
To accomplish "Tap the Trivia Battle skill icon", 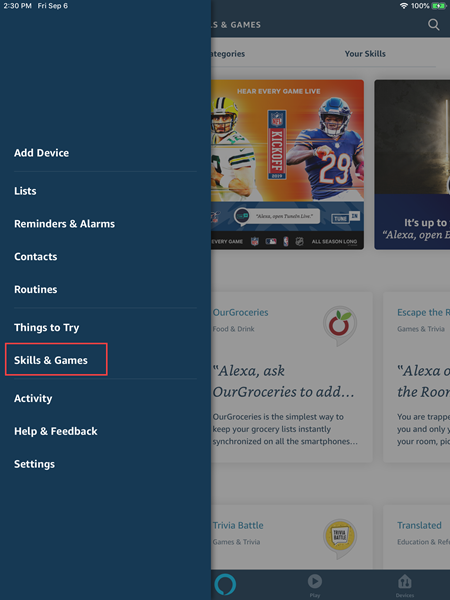I will coord(340,538).
